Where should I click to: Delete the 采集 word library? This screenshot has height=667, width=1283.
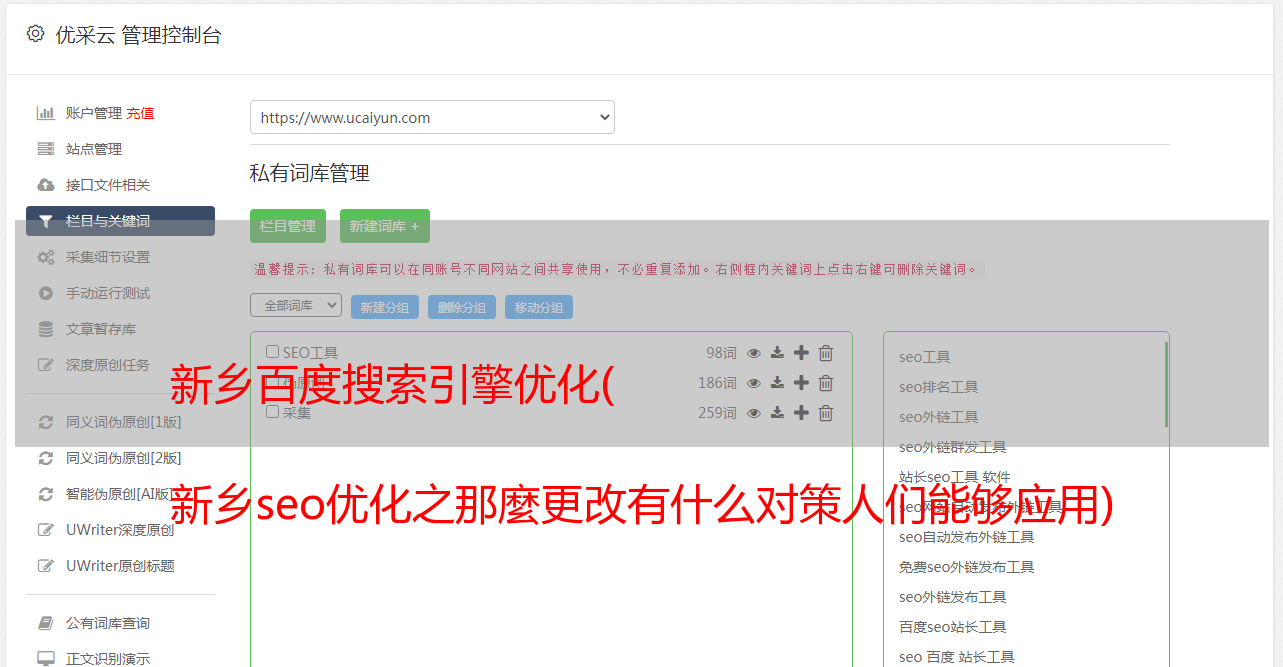pyautogui.click(x=826, y=413)
